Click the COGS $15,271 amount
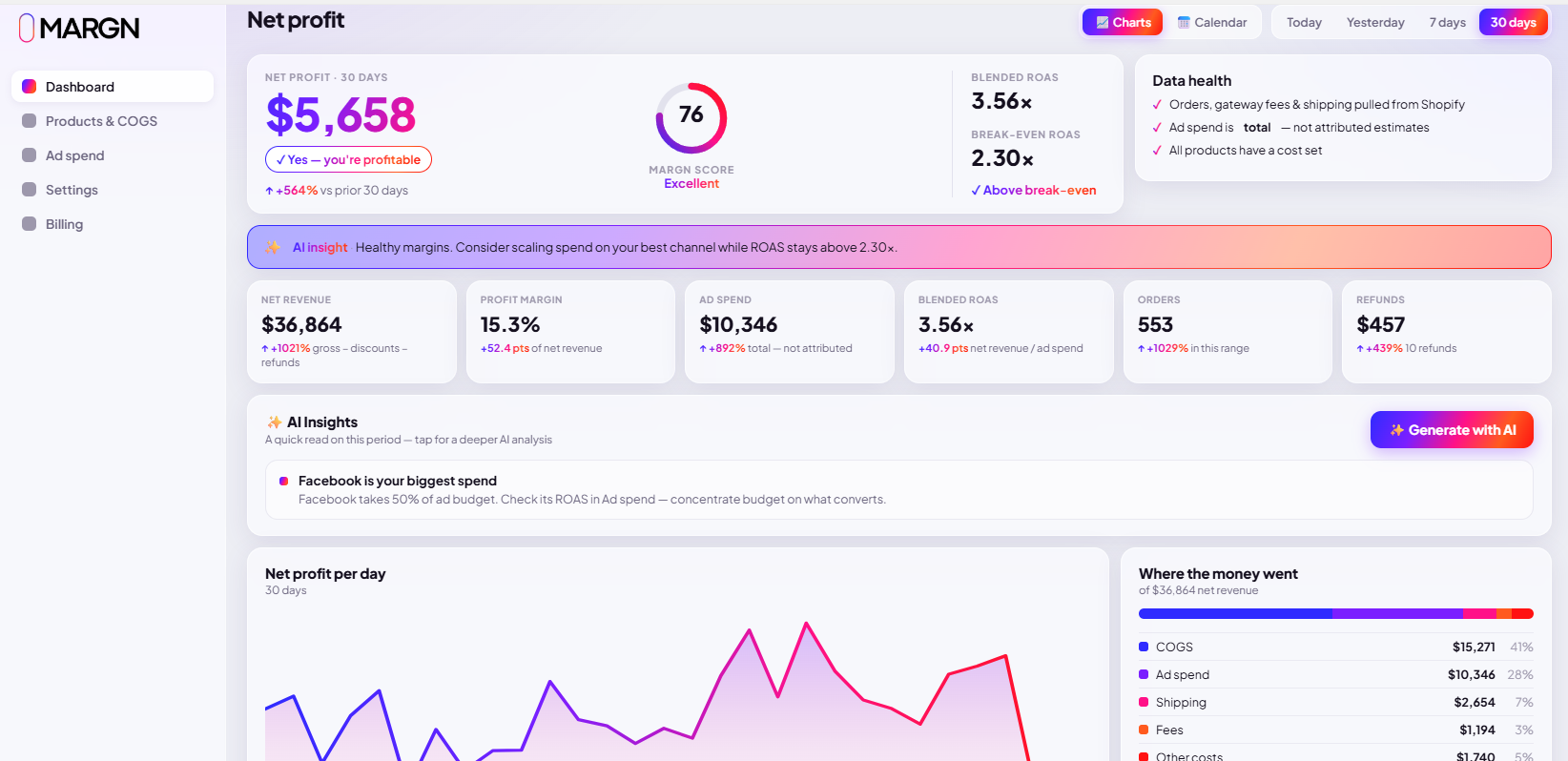This screenshot has height=761, width=1568. (1474, 647)
